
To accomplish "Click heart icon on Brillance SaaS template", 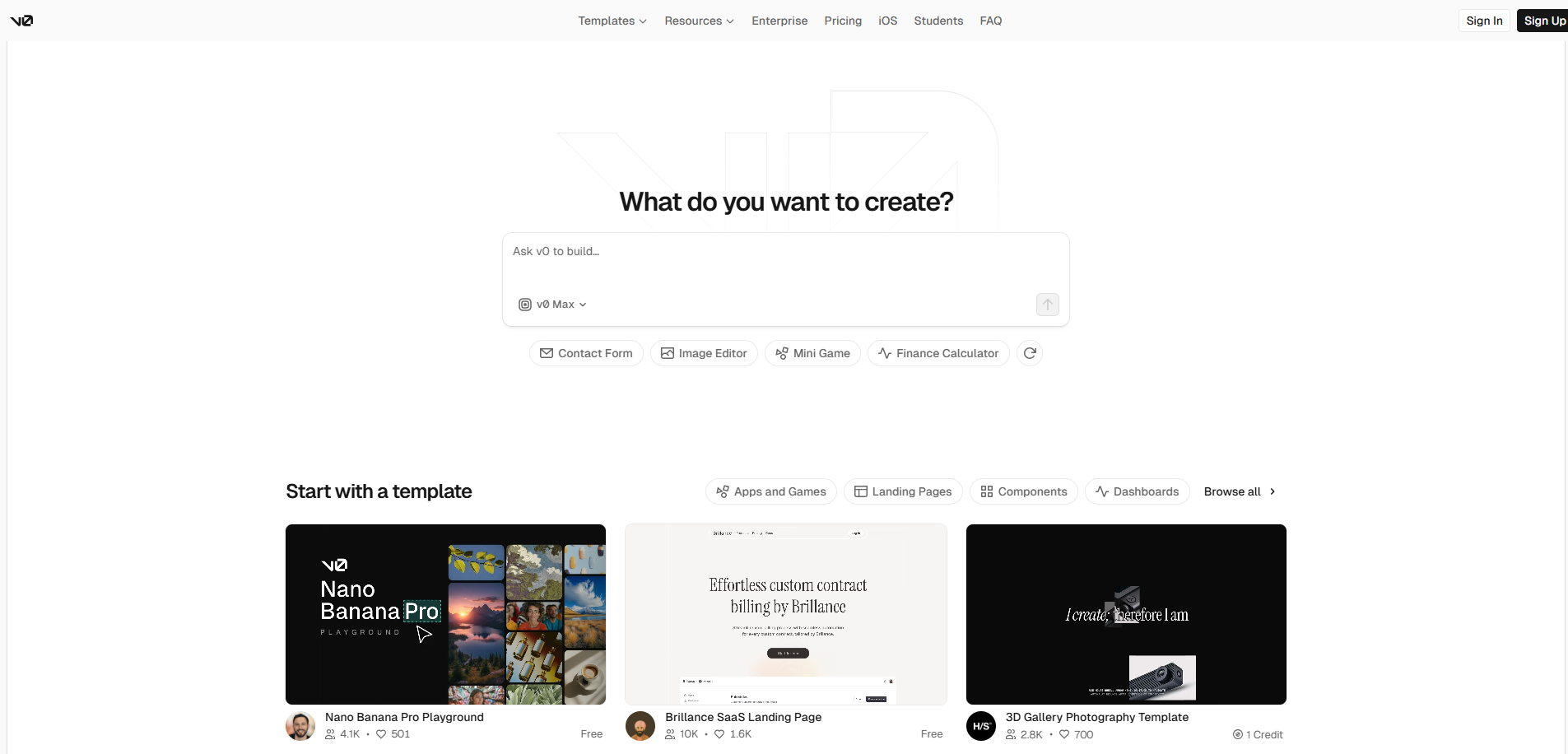I will click(x=719, y=734).
